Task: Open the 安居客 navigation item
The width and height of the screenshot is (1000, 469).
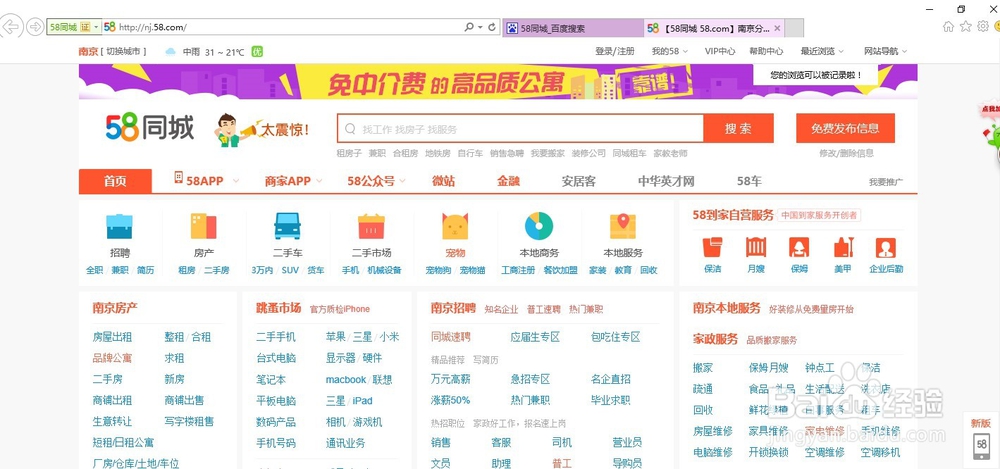Action: 578,181
